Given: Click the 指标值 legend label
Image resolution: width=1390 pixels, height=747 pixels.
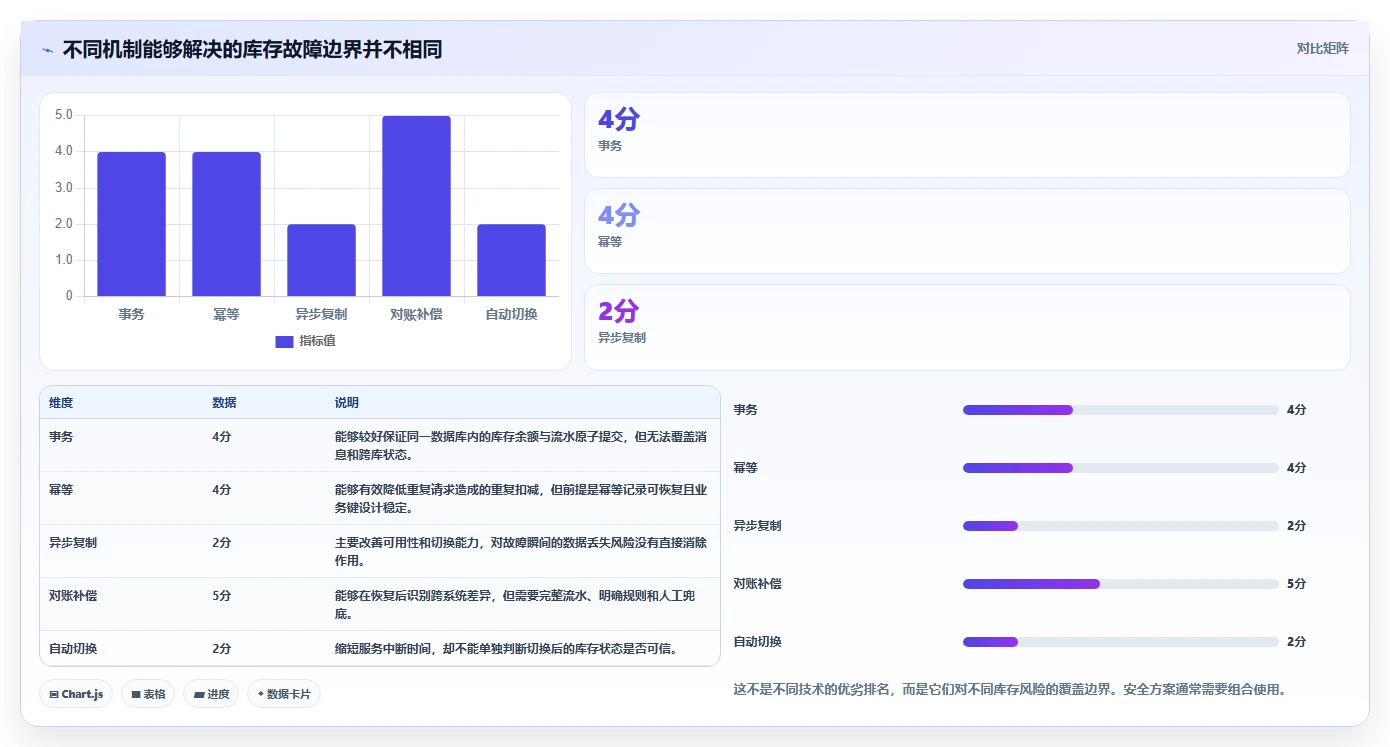Looking at the screenshot, I should coord(317,341).
